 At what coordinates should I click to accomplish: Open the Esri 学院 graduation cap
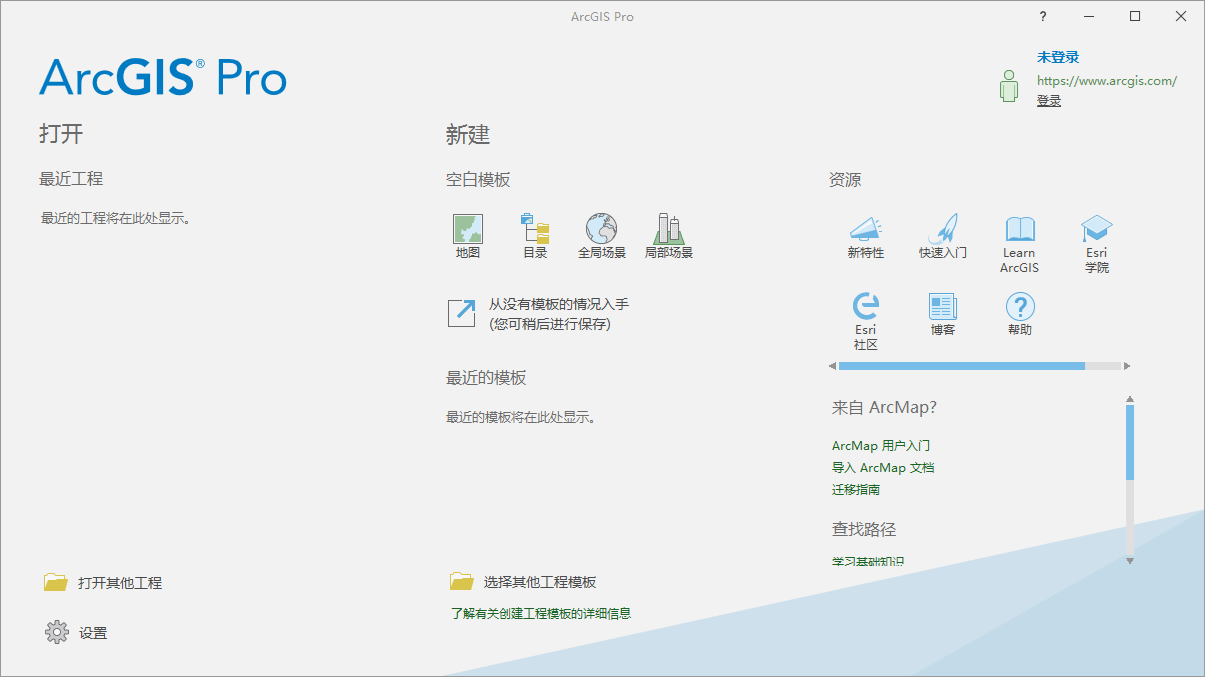[x=1097, y=229]
